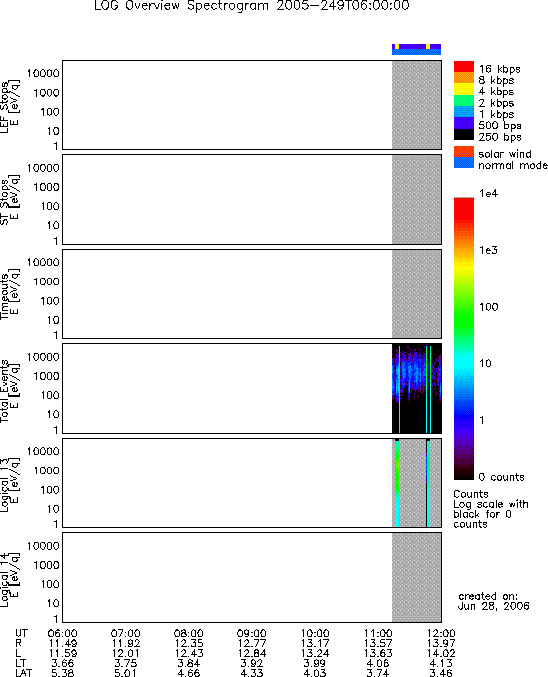Image resolution: width=548 pixels, height=677 pixels.
Task: Click the solar wind mode swatch
Action: coord(464,152)
